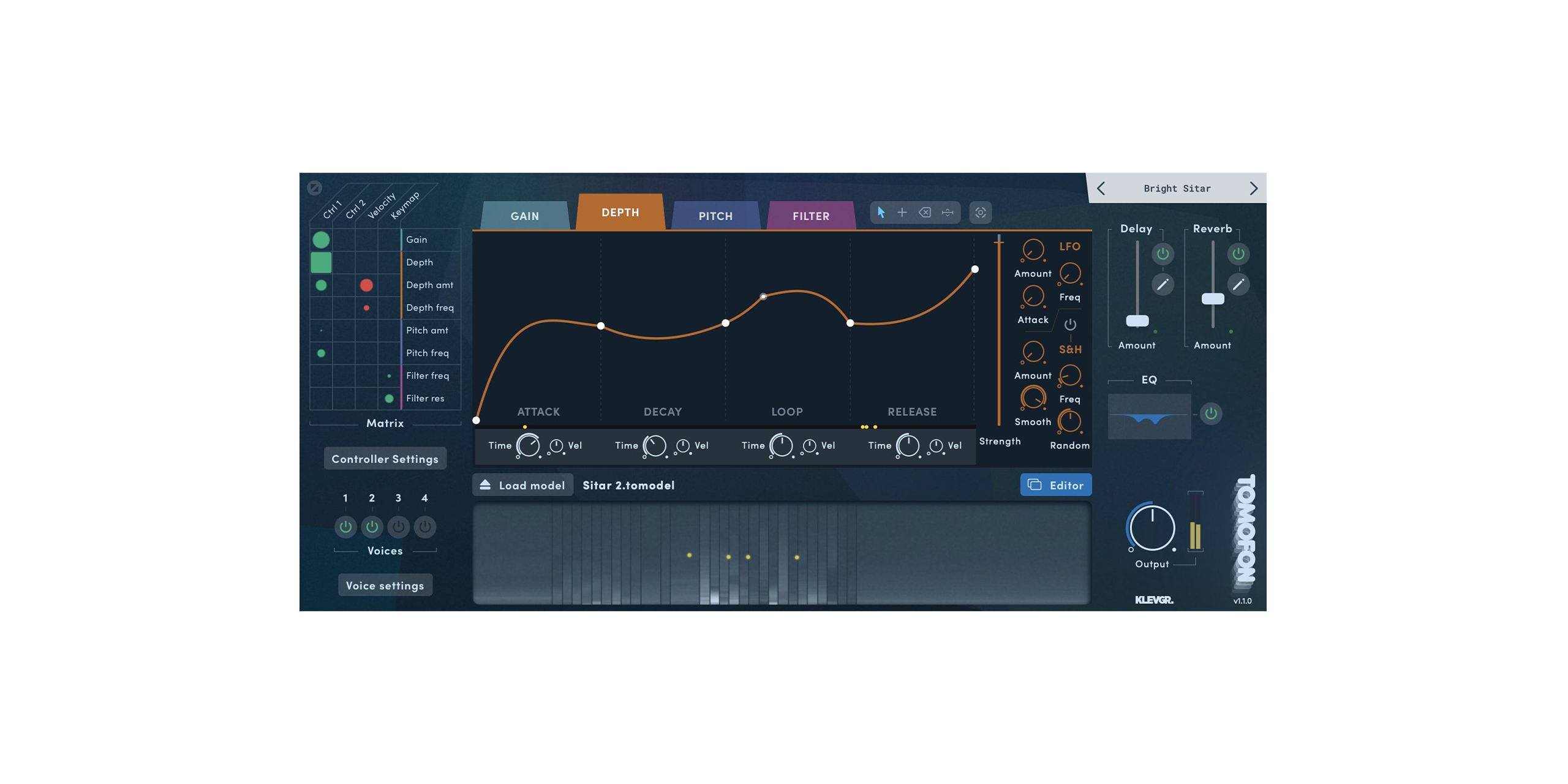The height and width of the screenshot is (784, 1568).
Task: Click the Delay Amount slider handle
Action: [x=1137, y=321]
